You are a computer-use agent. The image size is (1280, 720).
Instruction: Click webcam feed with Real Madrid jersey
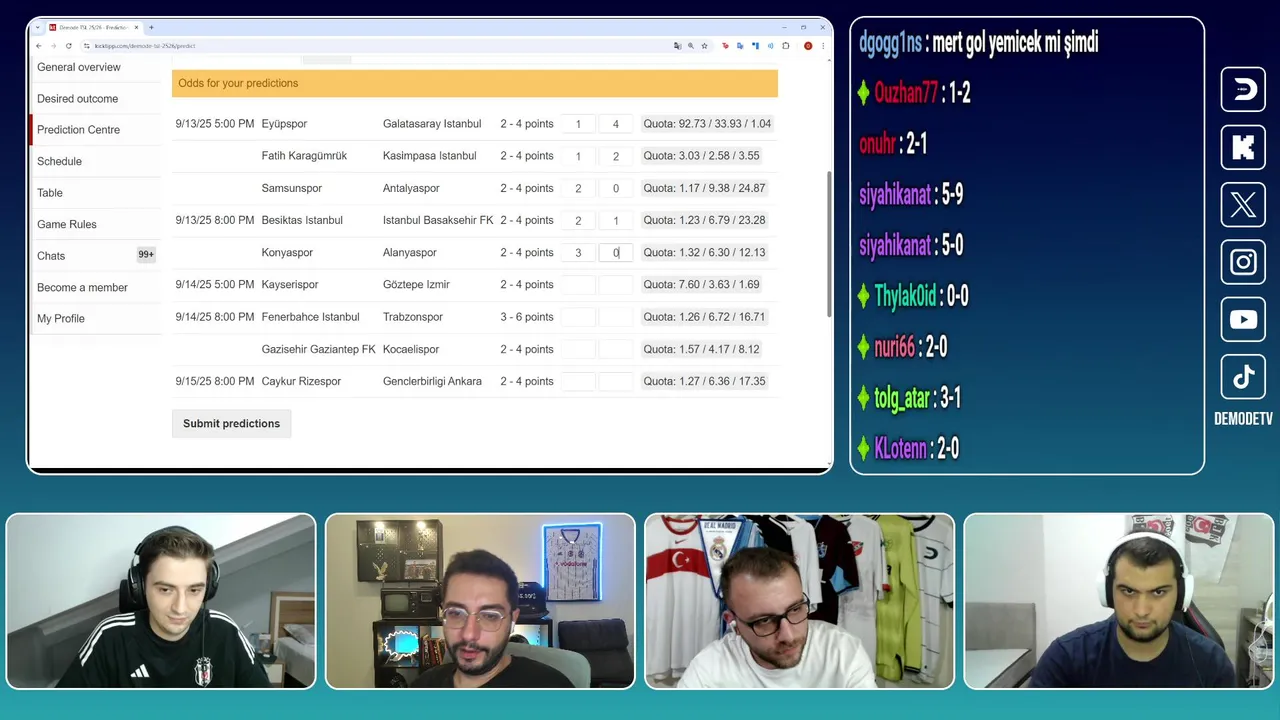(800, 601)
